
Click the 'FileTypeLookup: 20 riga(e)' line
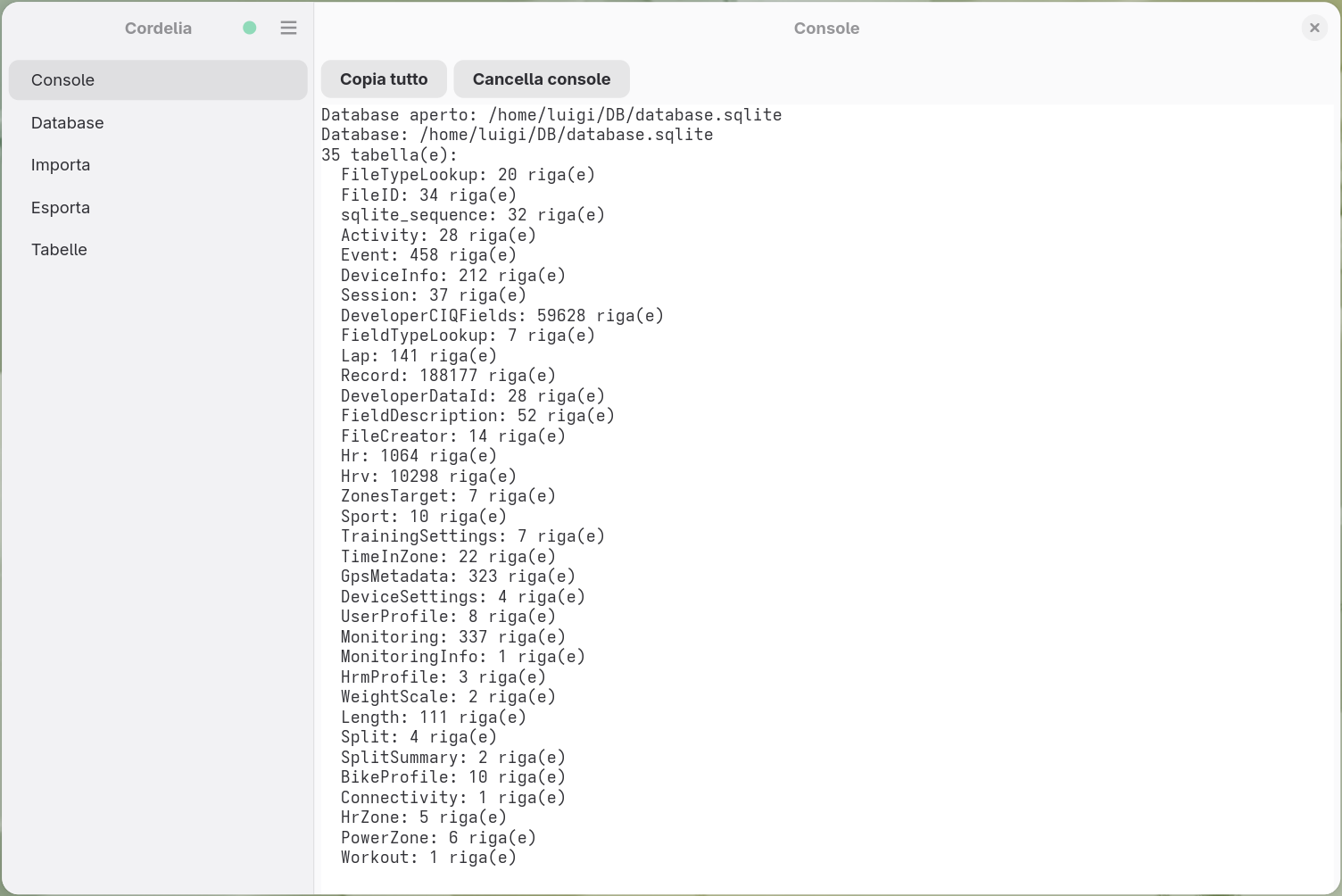pos(468,175)
